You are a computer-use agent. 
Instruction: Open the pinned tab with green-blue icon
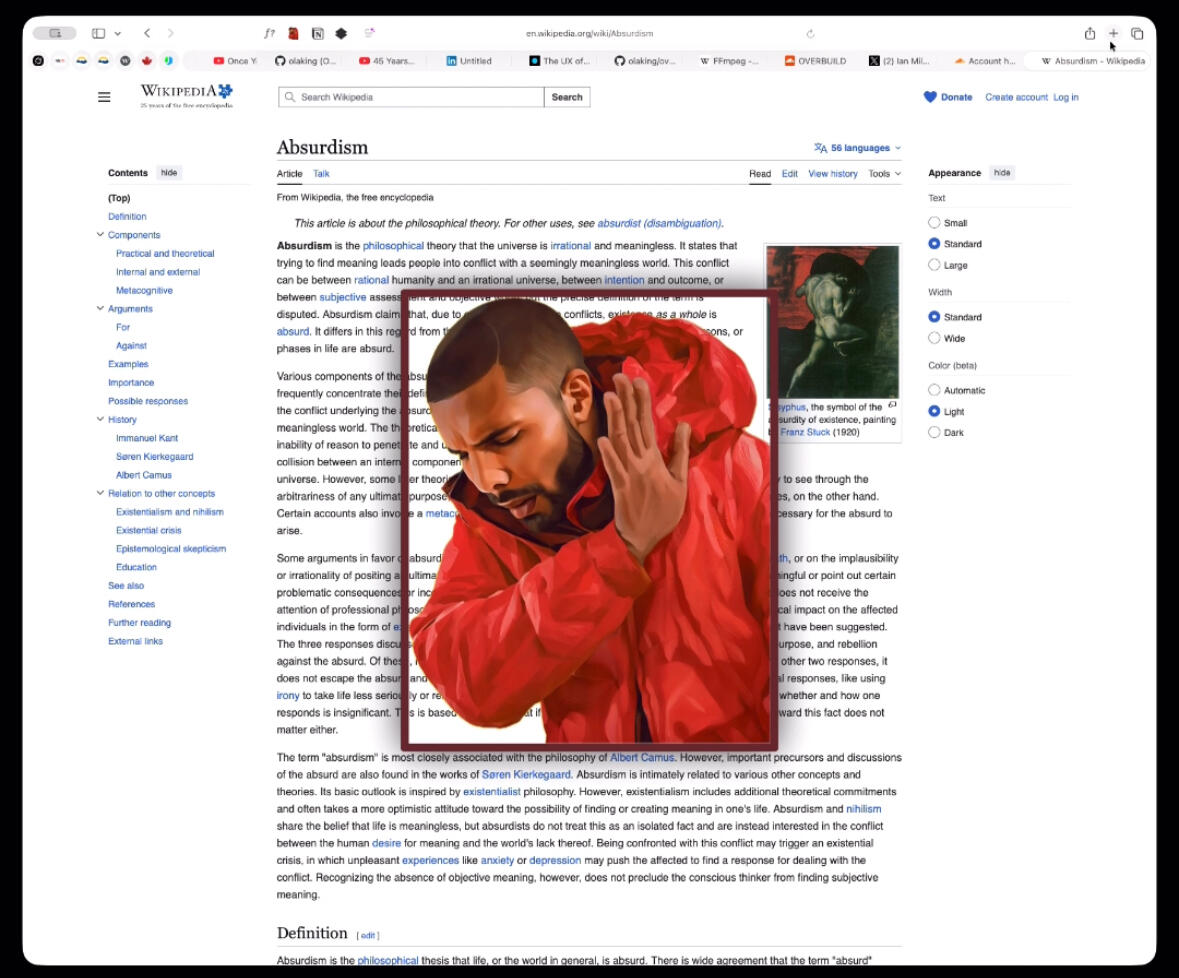click(x=168, y=61)
